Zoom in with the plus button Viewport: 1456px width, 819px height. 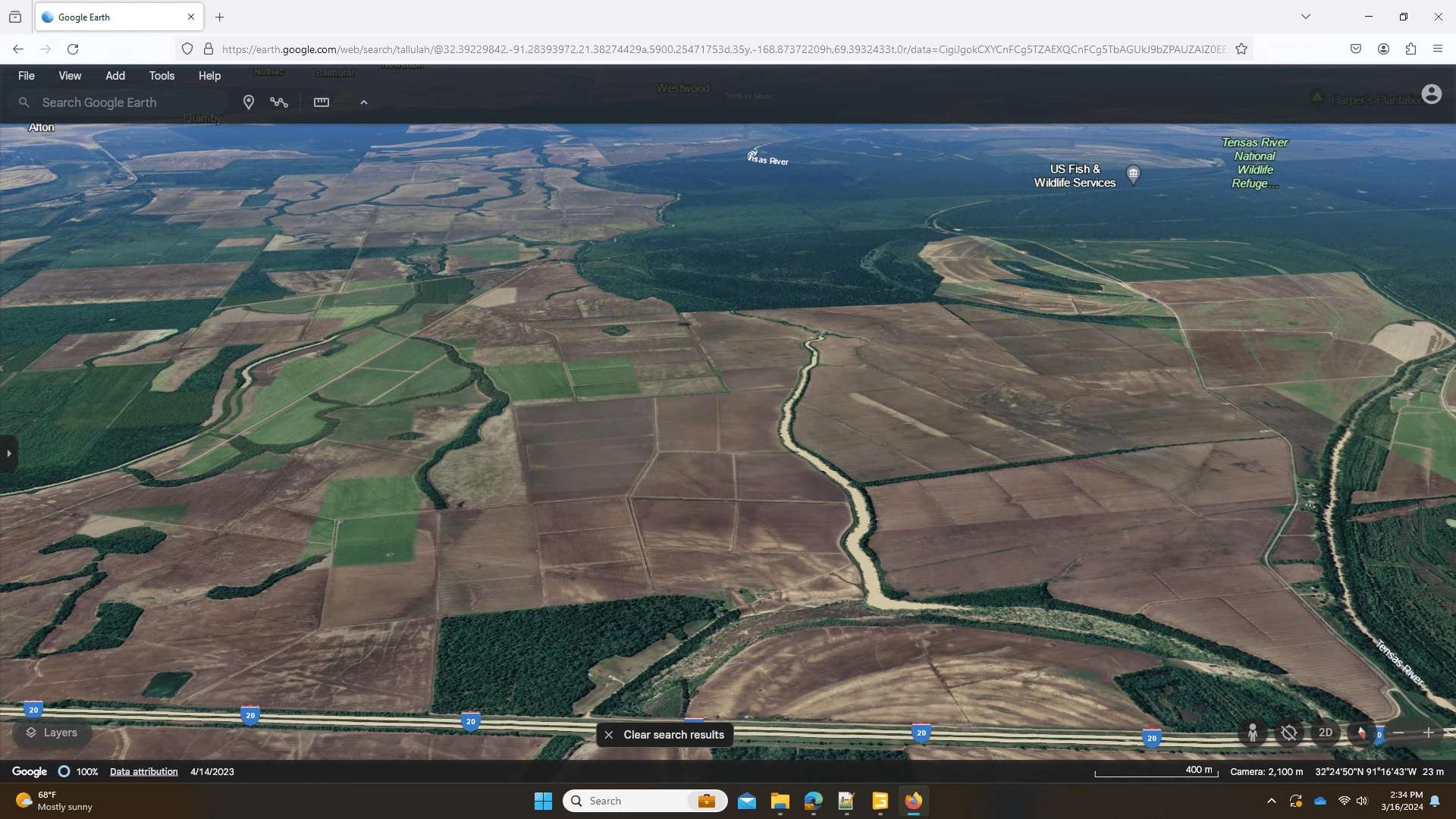click(1429, 733)
